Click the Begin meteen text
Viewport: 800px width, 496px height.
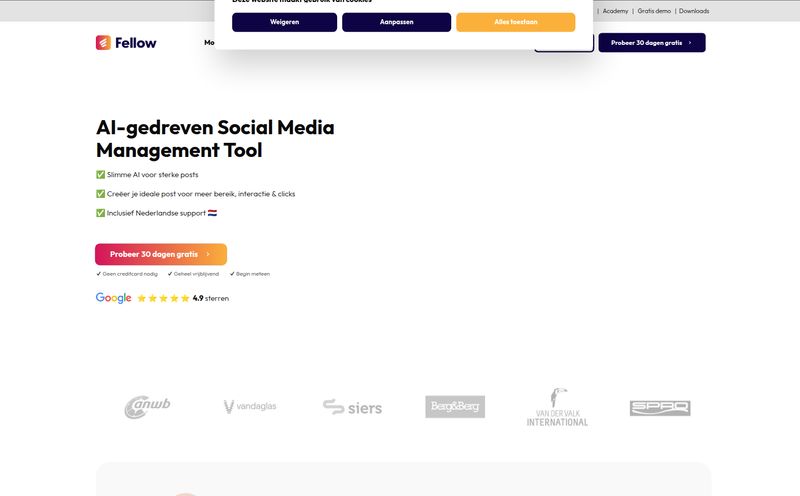[x=253, y=274]
